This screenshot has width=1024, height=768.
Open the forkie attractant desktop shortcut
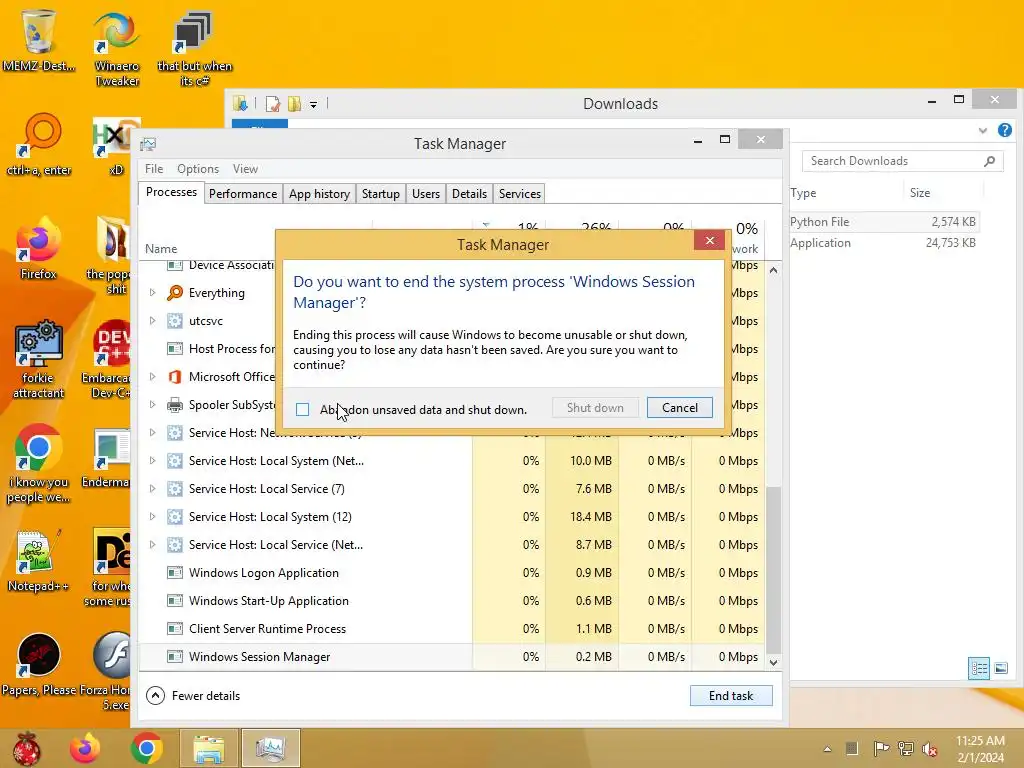click(39, 359)
